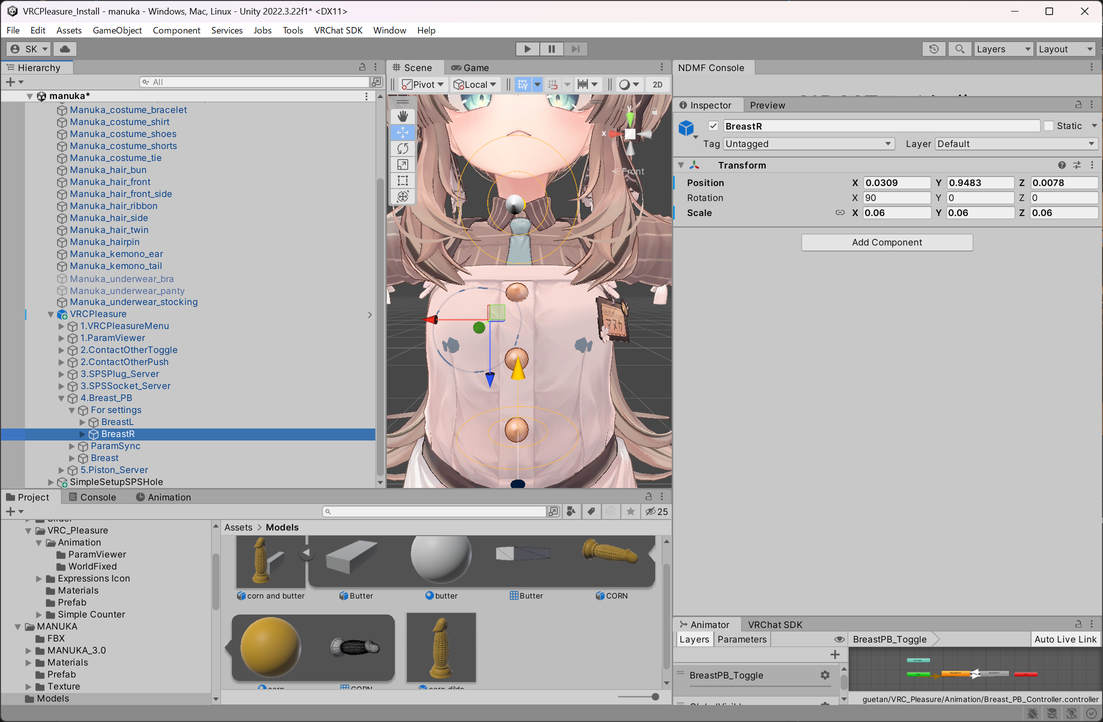Click the Position X value field

[x=897, y=182]
